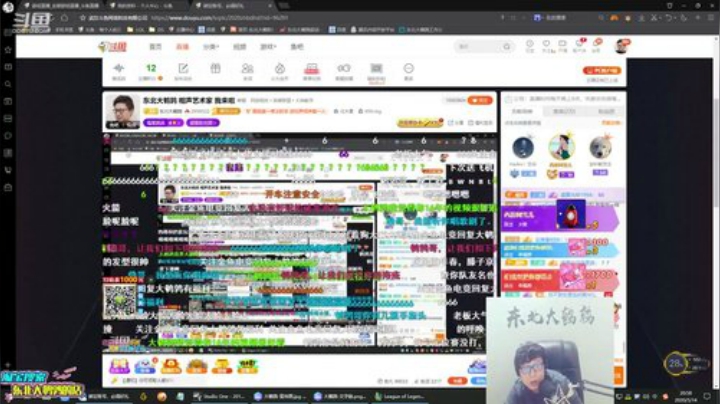Click the purple rocket gift banner

pyautogui.click(x=560, y=218)
